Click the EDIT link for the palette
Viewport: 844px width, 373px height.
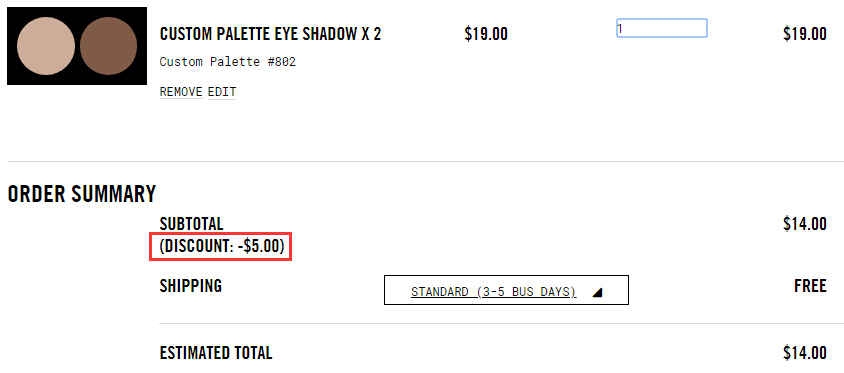click(x=222, y=92)
